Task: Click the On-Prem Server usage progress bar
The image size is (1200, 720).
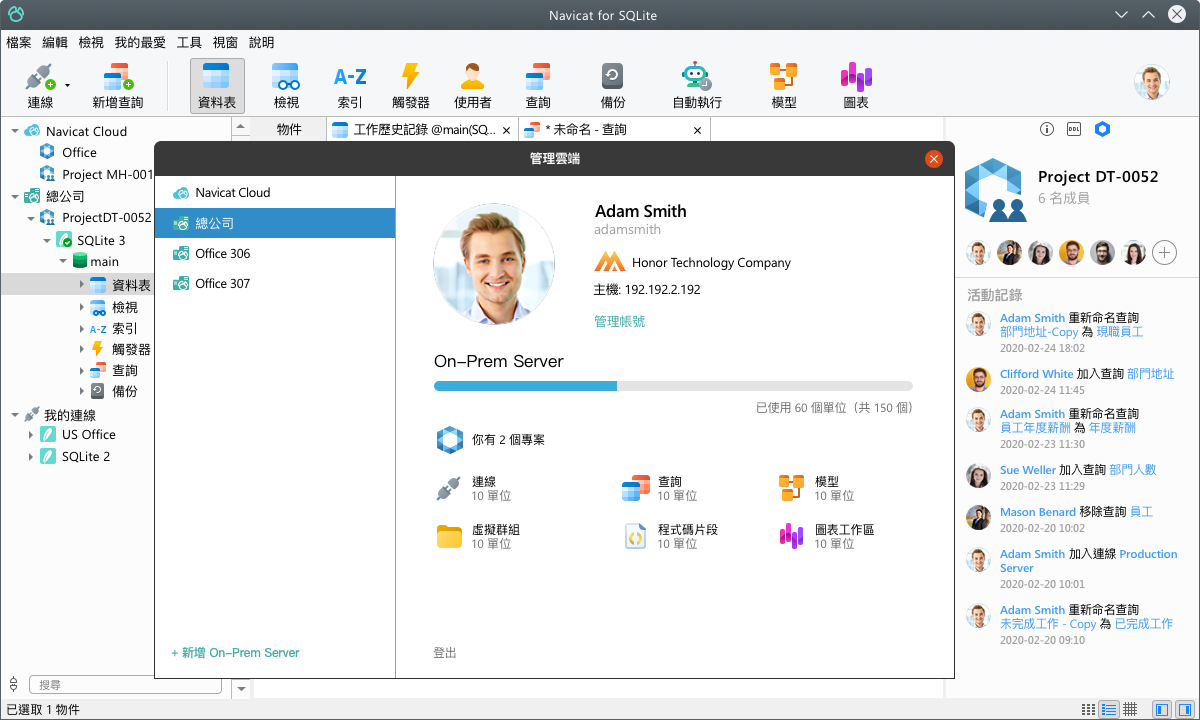Action: 673,386
